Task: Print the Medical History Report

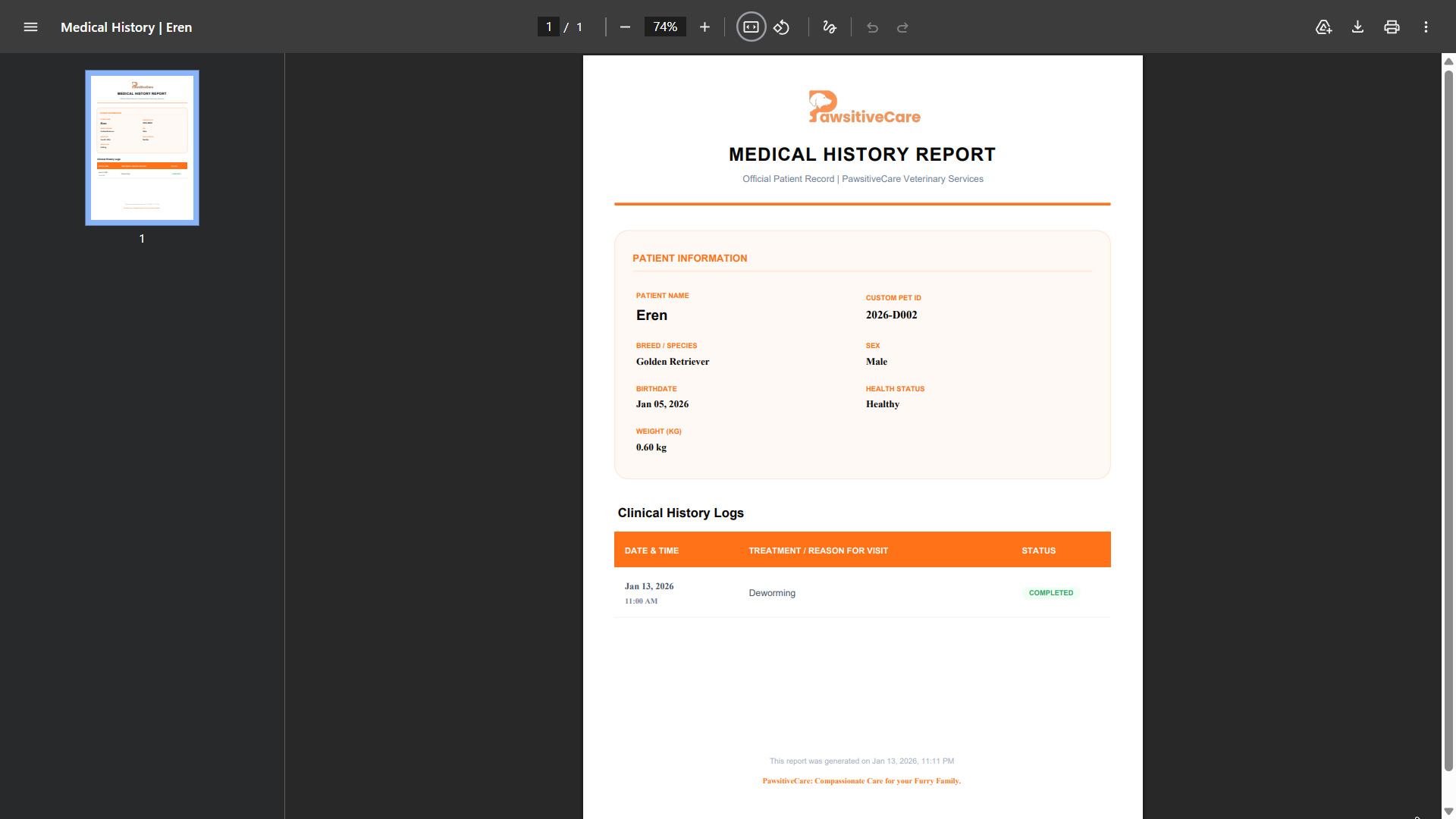Action: click(1392, 27)
